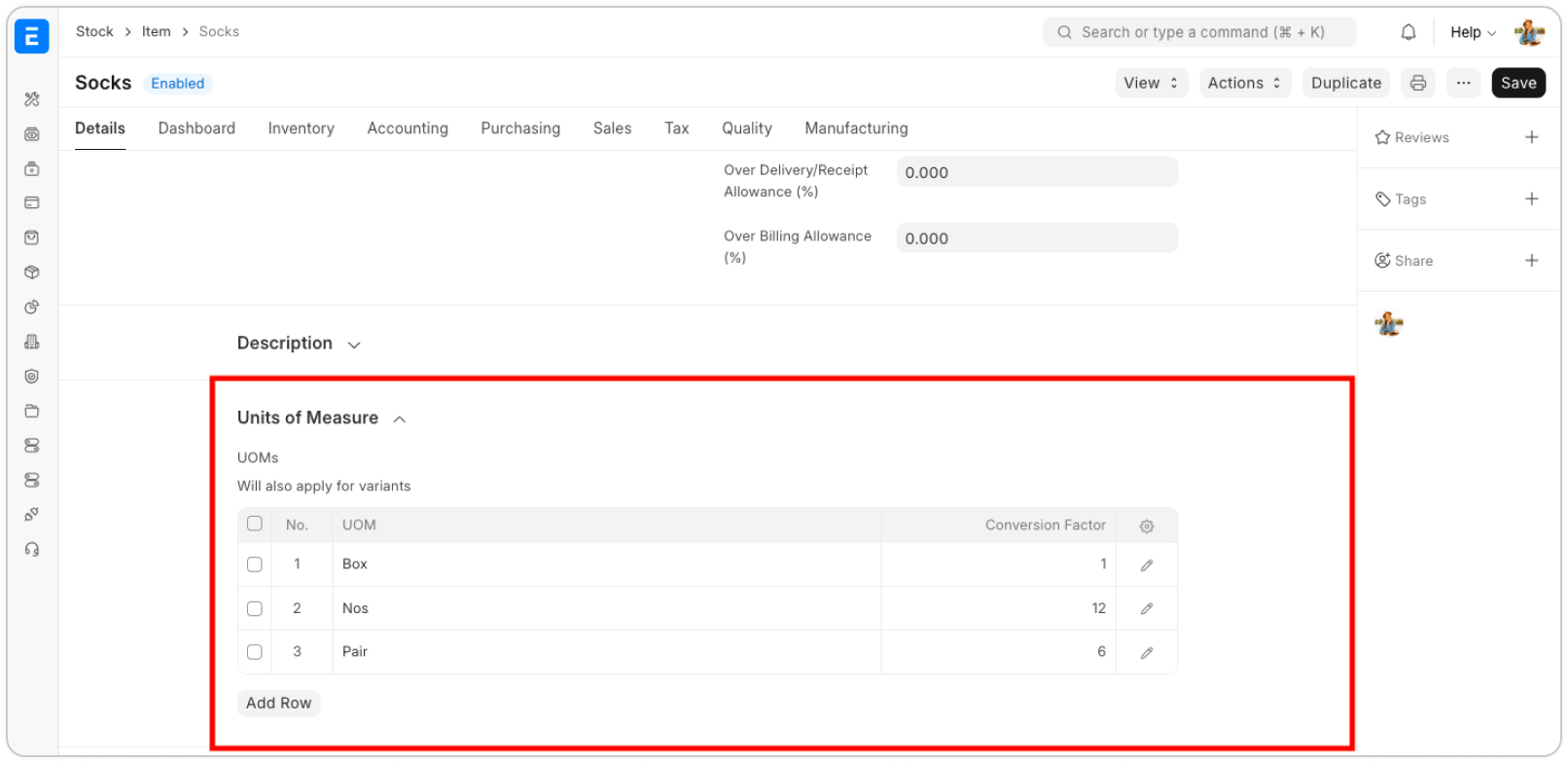Click the Over Delivery/Receipt Allowance field
The image size is (1568, 763).
[x=1037, y=172]
